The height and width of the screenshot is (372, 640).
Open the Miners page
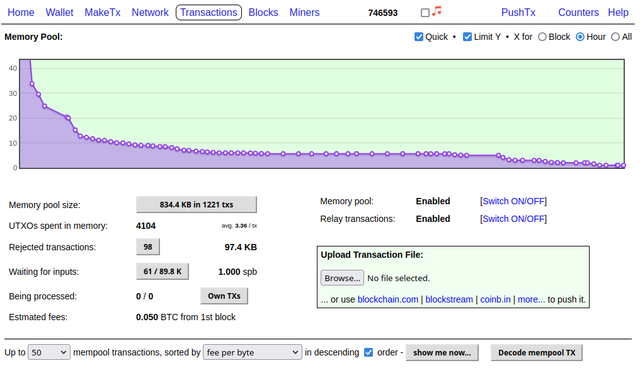(304, 13)
